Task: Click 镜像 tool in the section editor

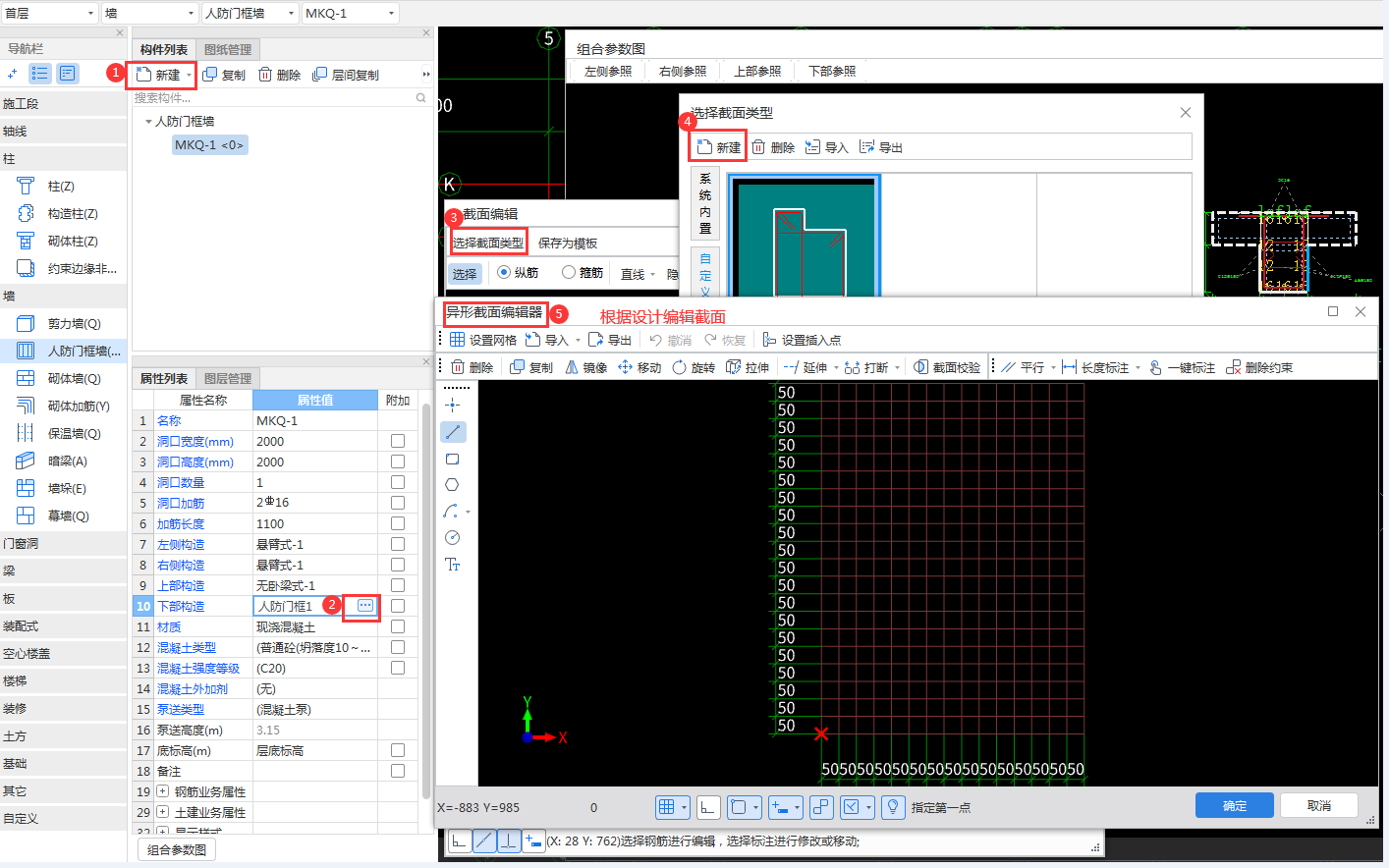Action: [x=585, y=367]
